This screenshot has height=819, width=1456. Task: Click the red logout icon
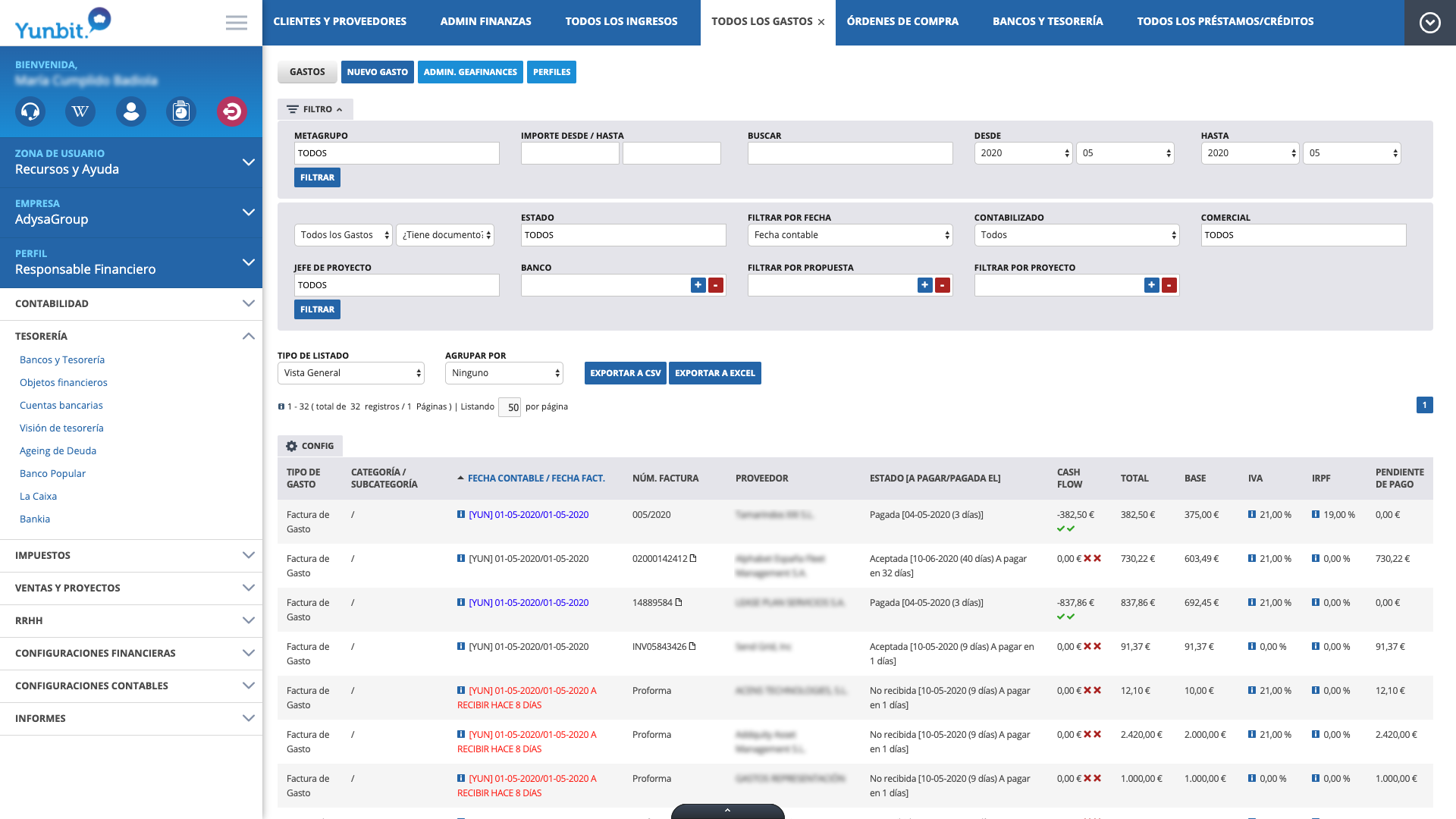click(232, 111)
